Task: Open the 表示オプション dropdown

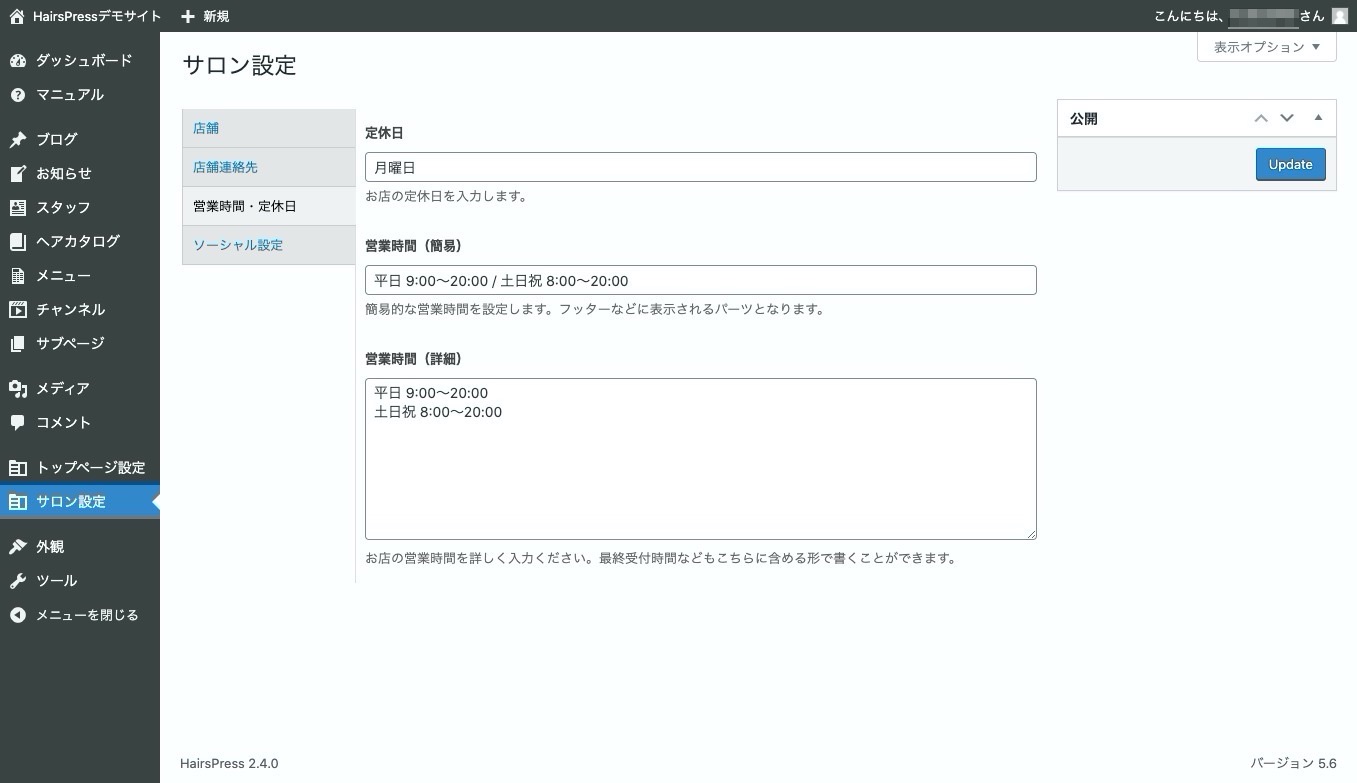Action: (1266, 47)
